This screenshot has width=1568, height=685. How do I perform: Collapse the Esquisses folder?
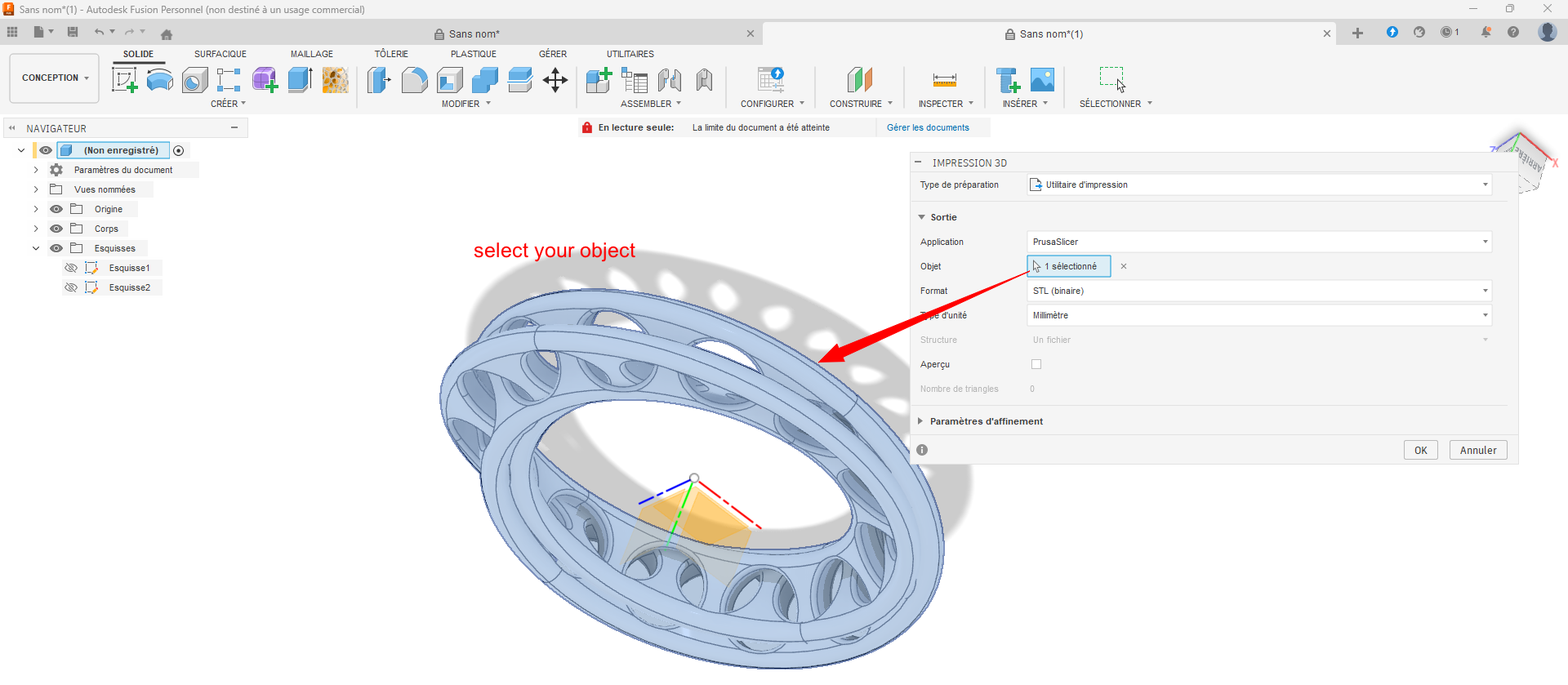pyautogui.click(x=36, y=248)
